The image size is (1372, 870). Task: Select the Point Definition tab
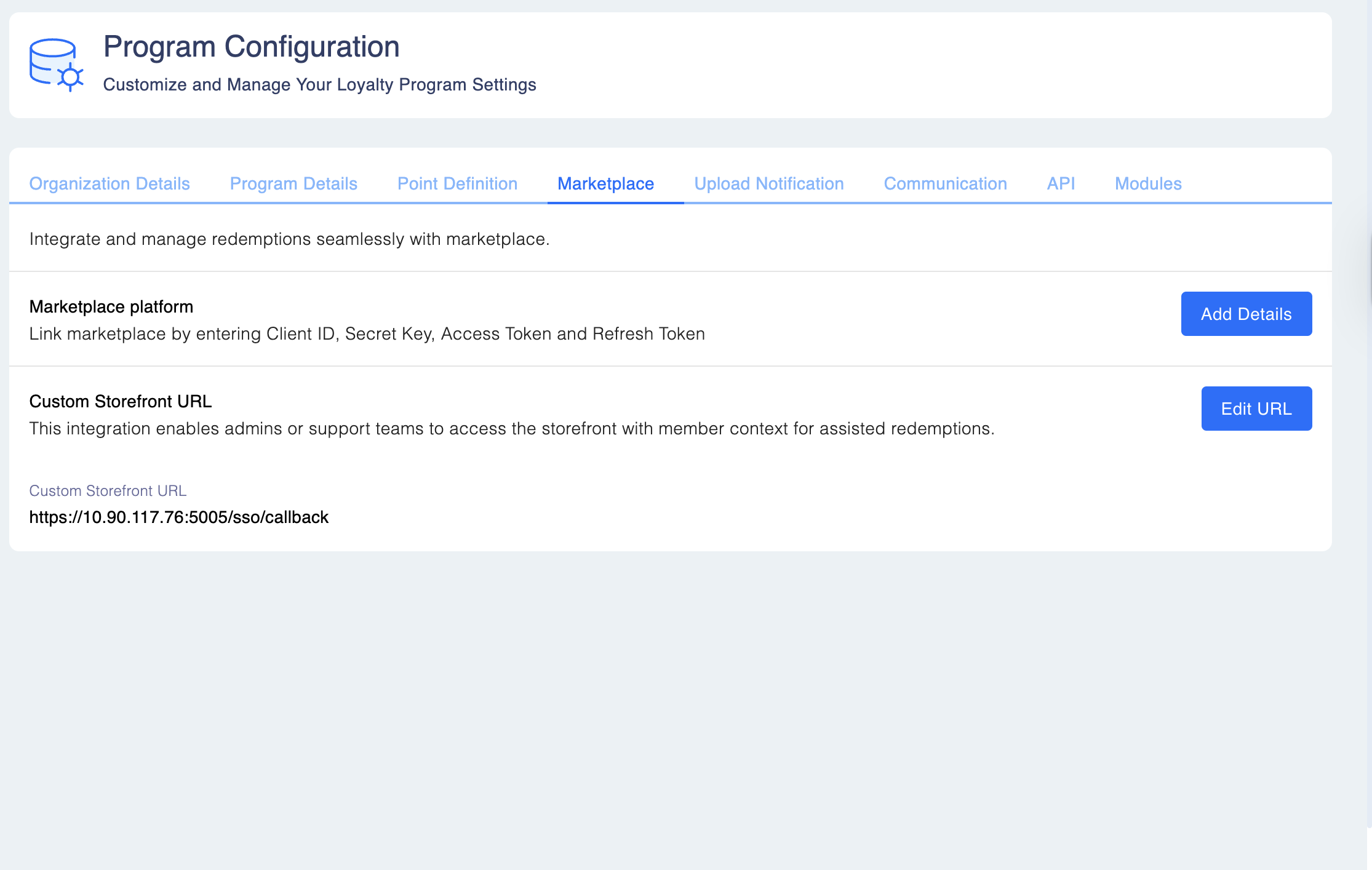tap(457, 183)
